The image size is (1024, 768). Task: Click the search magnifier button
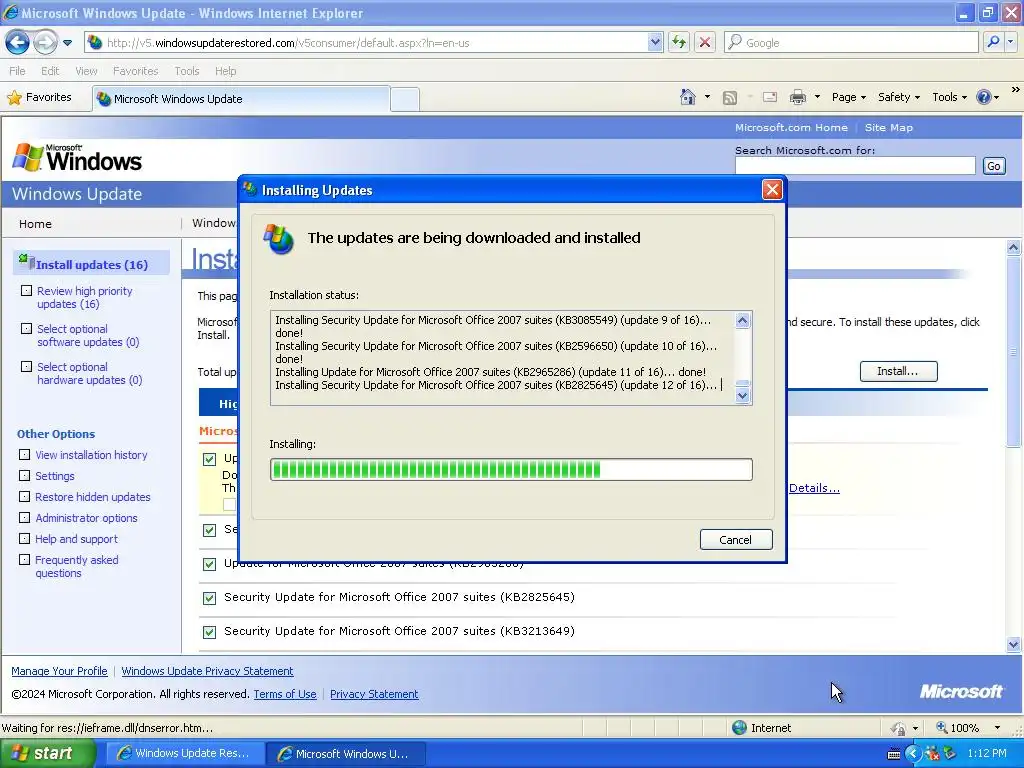(x=993, y=42)
